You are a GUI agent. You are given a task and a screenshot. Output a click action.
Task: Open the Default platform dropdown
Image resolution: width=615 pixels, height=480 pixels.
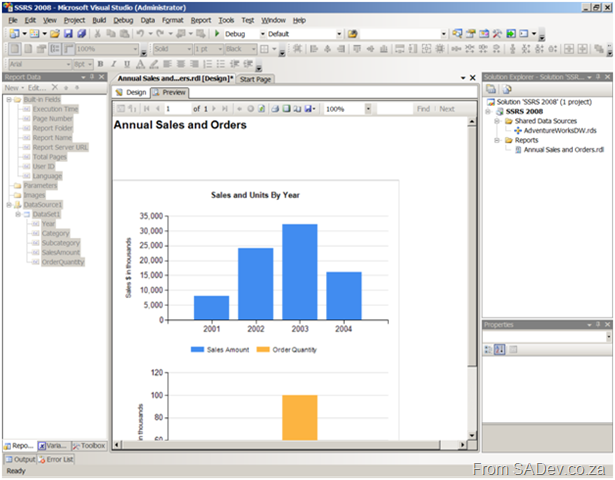[x=339, y=34]
